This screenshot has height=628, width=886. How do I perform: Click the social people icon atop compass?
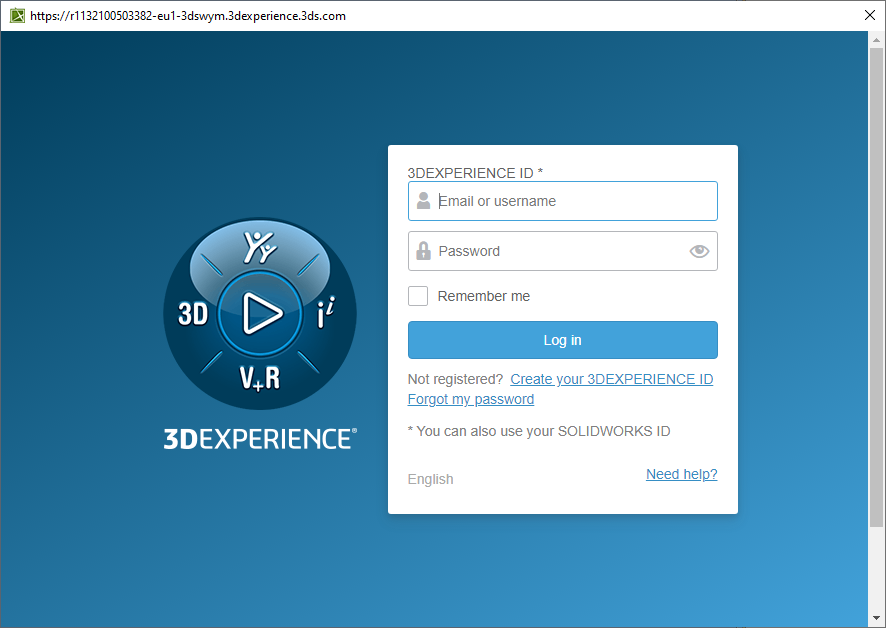[x=260, y=247]
